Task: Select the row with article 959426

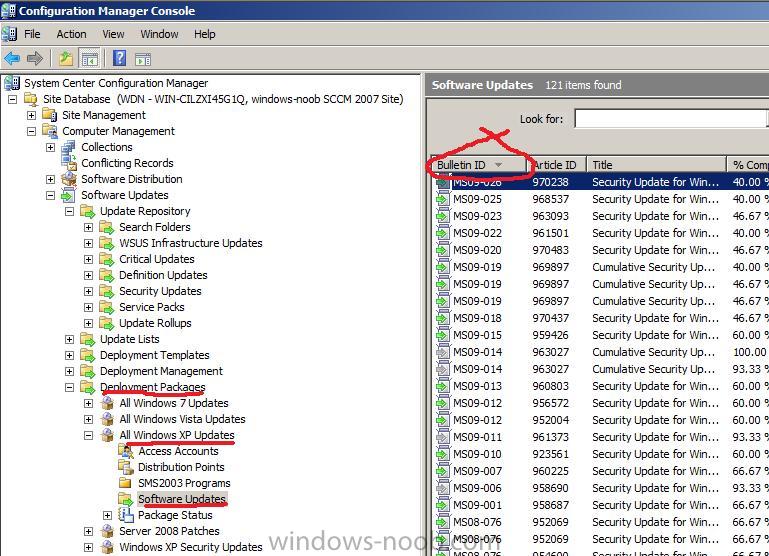Action: tap(601, 335)
